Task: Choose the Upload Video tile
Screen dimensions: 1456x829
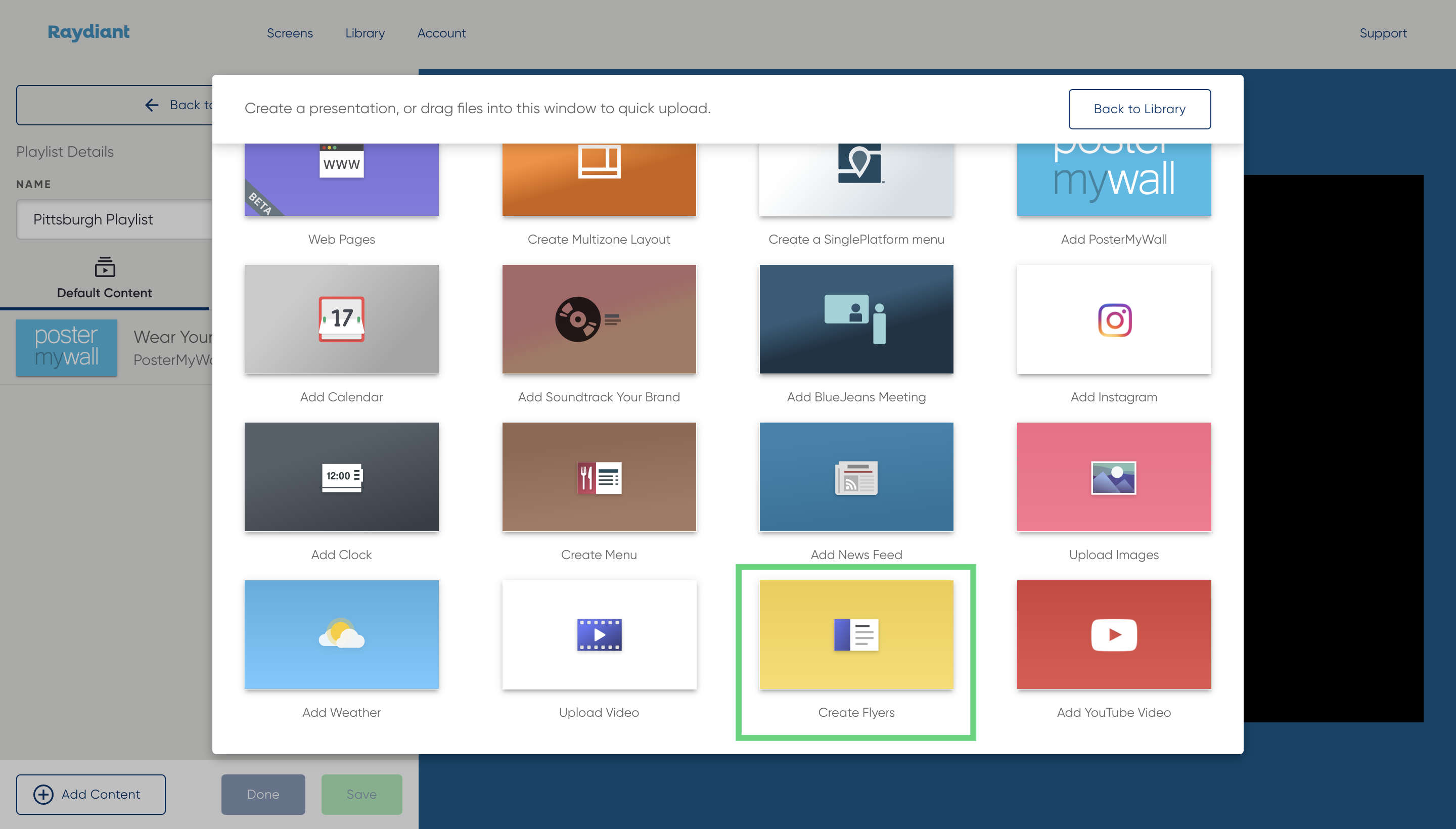Action: click(x=599, y=634)
